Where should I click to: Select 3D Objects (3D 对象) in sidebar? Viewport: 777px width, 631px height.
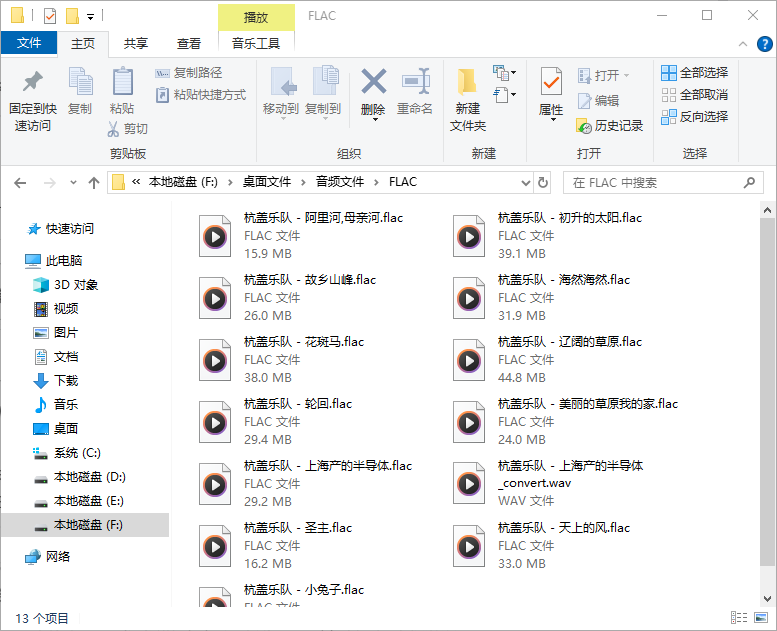pos(65,285)
